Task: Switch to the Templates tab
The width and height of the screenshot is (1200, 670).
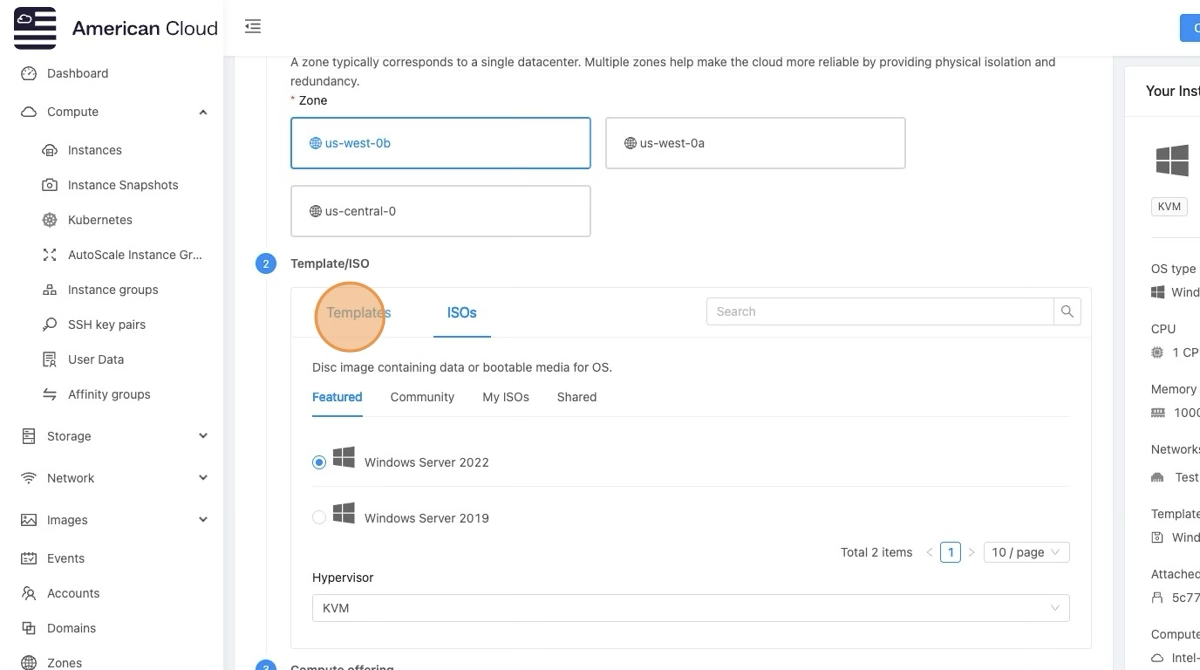Action: click(x=358, y=313)
